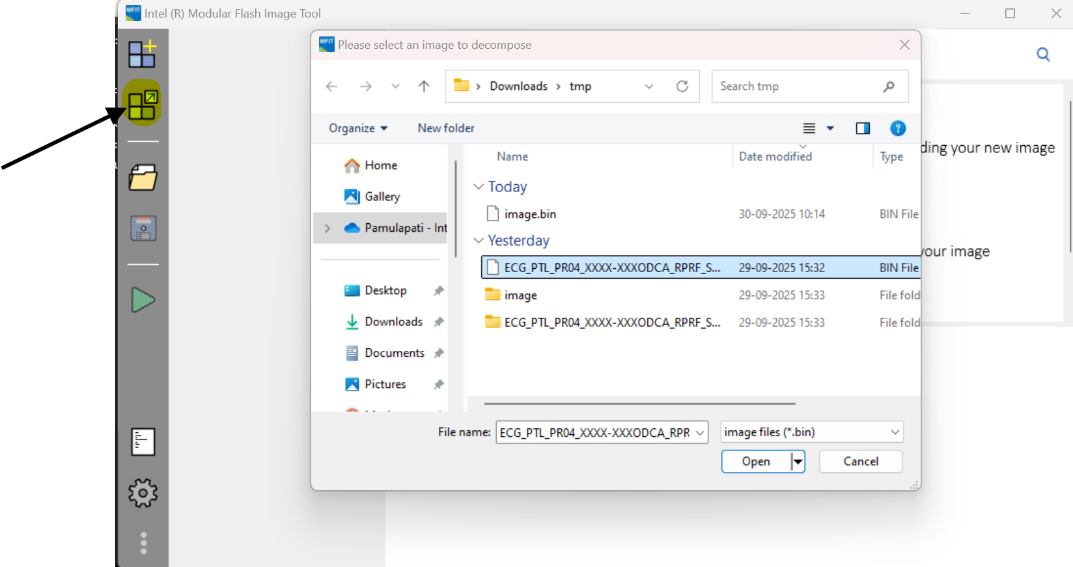Select the decompose image sidebar icon

(x=143, y=103)
